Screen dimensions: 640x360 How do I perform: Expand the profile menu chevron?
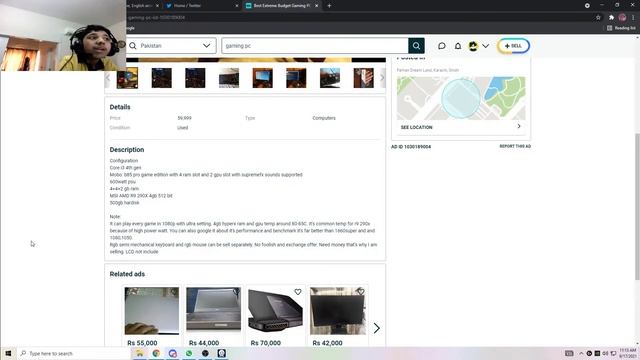(485, 46)
